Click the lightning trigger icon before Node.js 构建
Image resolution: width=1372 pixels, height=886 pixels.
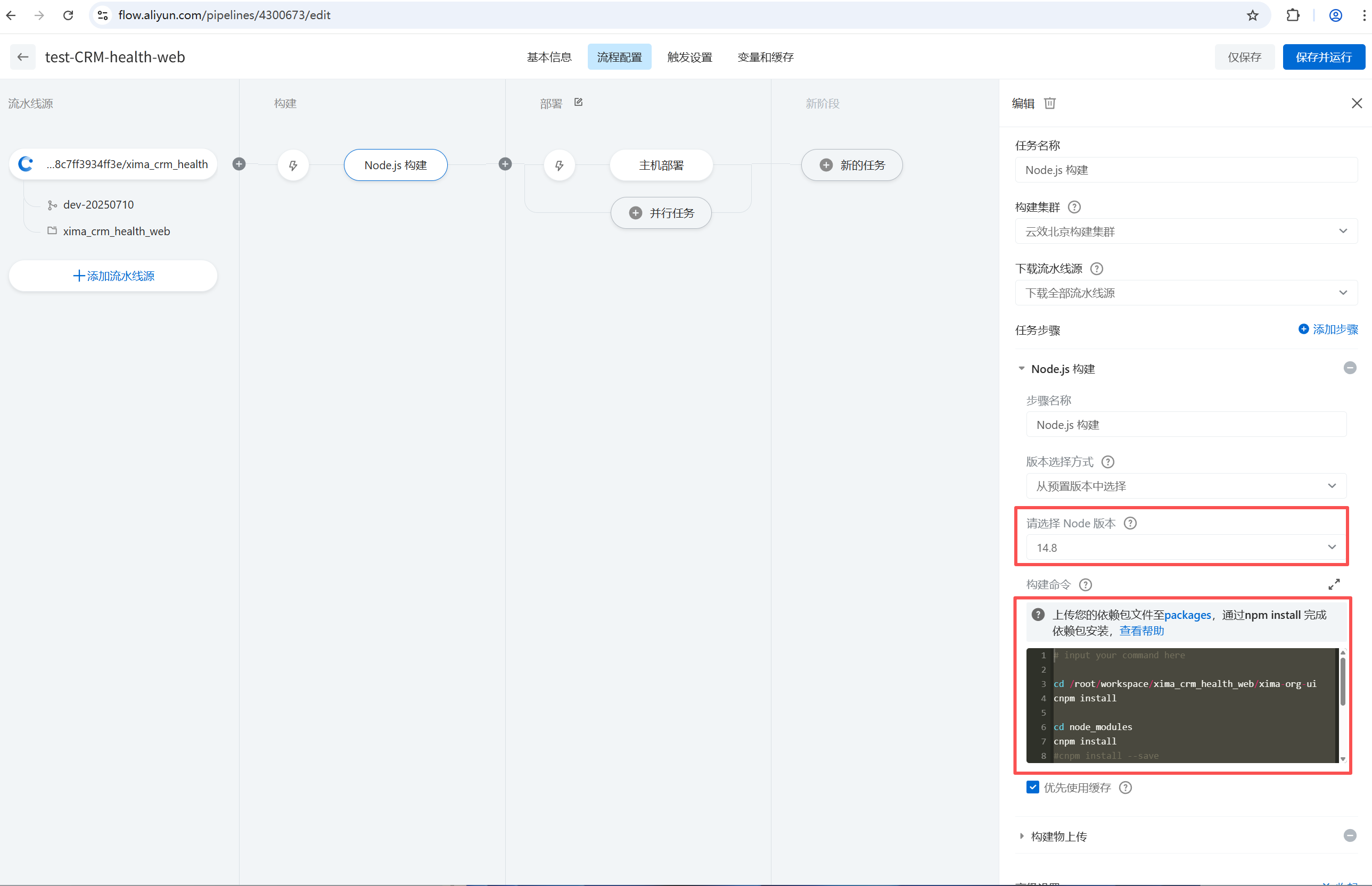(x=293, y=165)
